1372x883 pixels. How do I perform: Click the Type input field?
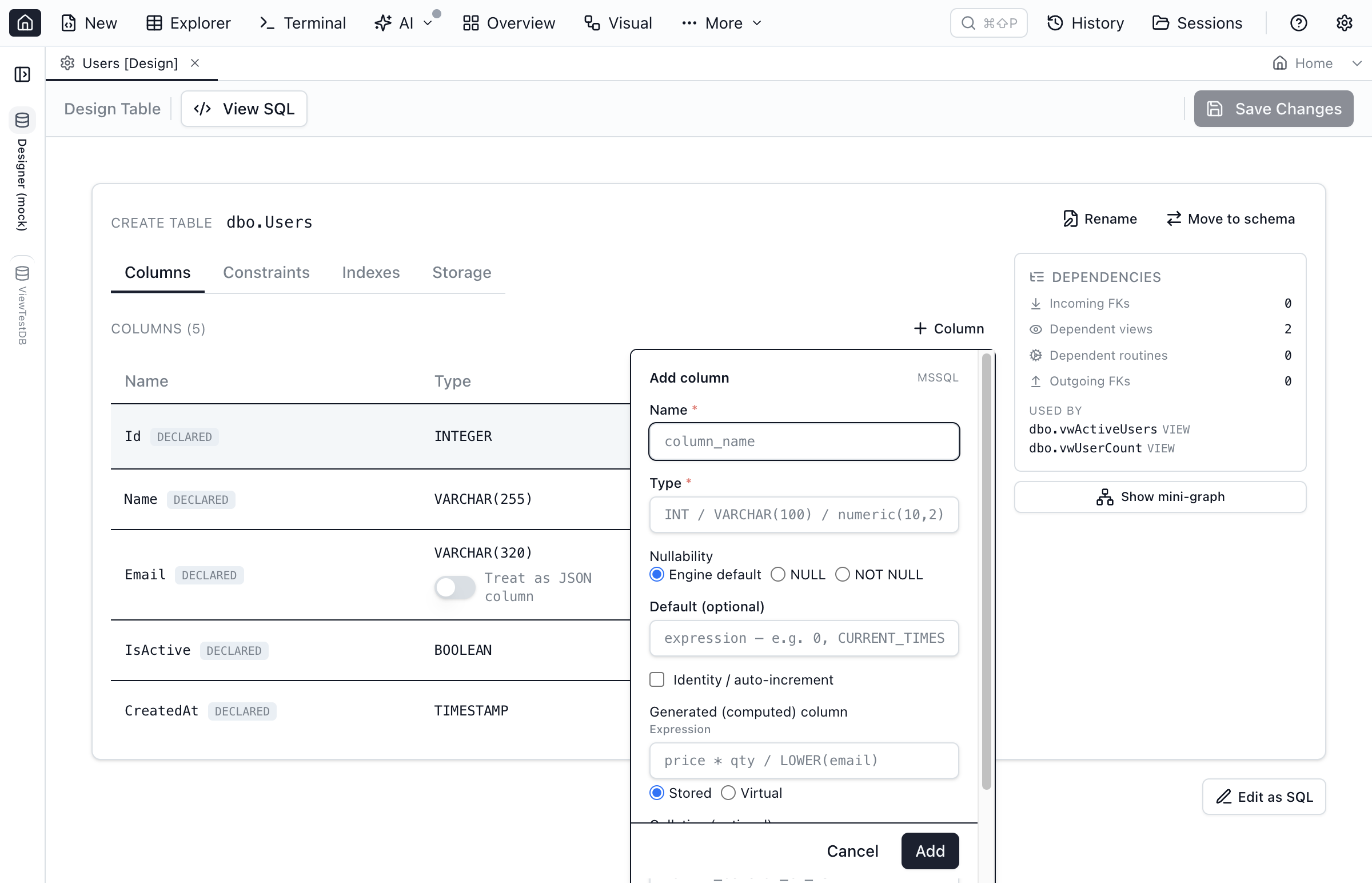click(804, 514)
